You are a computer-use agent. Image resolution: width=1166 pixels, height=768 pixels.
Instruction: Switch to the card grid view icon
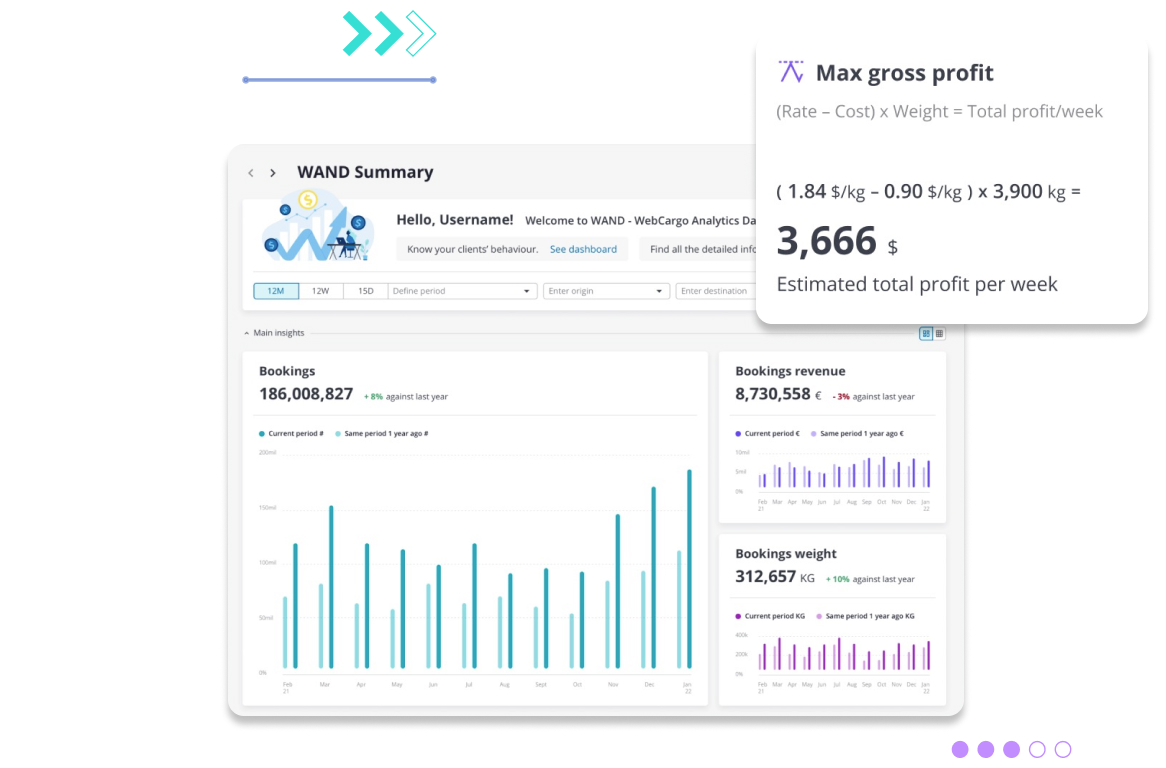coord(926,333)
